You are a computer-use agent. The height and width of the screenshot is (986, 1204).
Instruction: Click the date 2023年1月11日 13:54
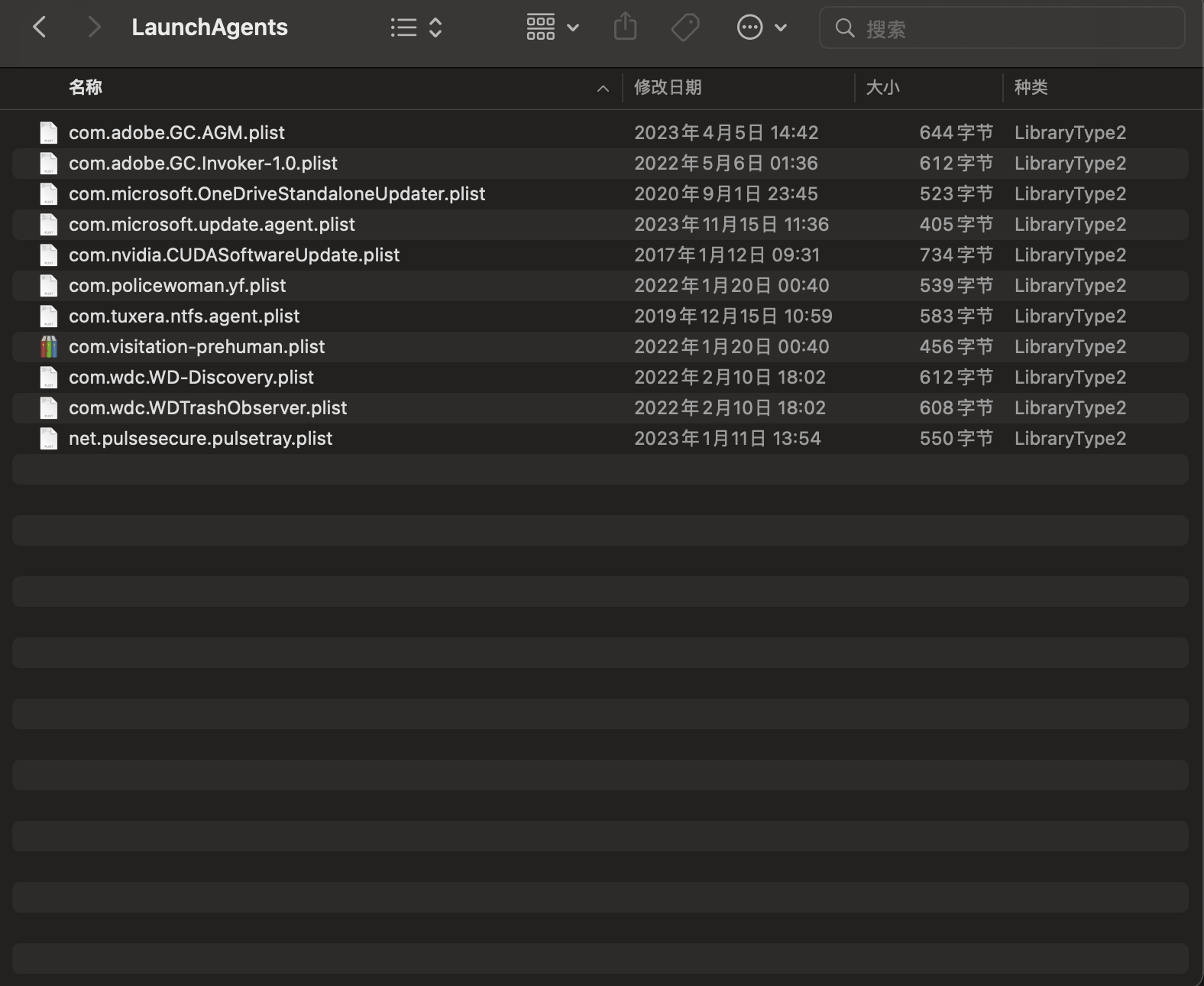click(727, 439)
